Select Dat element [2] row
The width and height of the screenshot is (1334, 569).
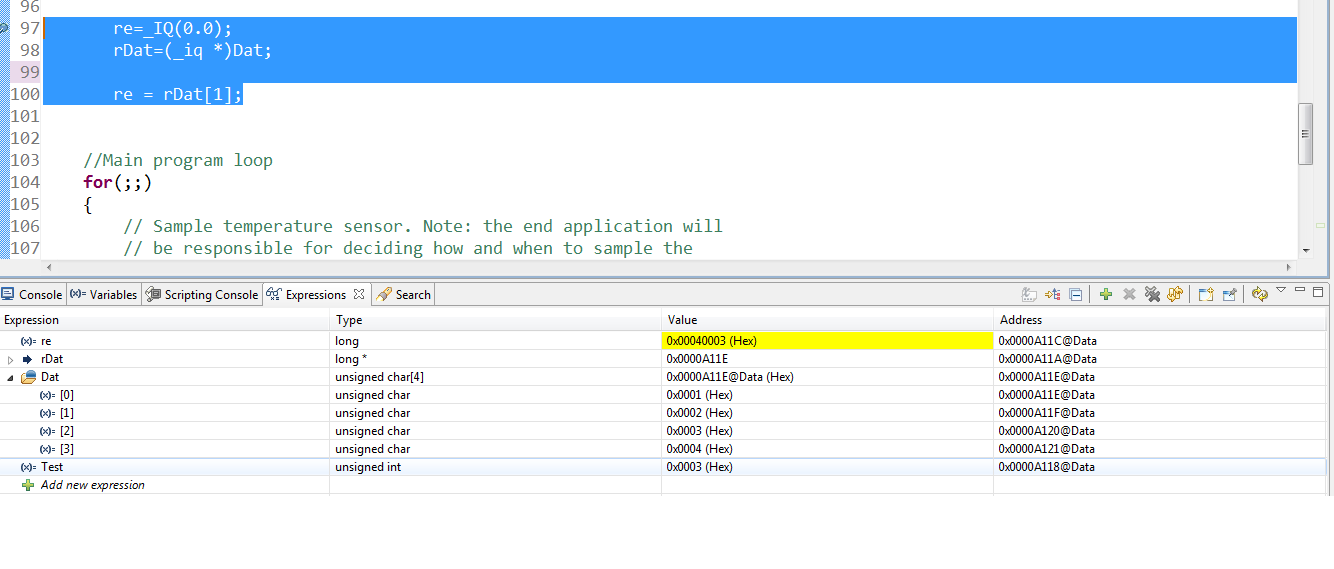click(x=664, y=431)
